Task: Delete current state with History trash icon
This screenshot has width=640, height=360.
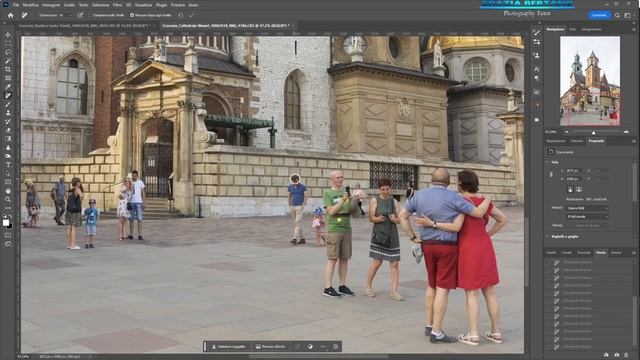Action: (x=627, y=355)
